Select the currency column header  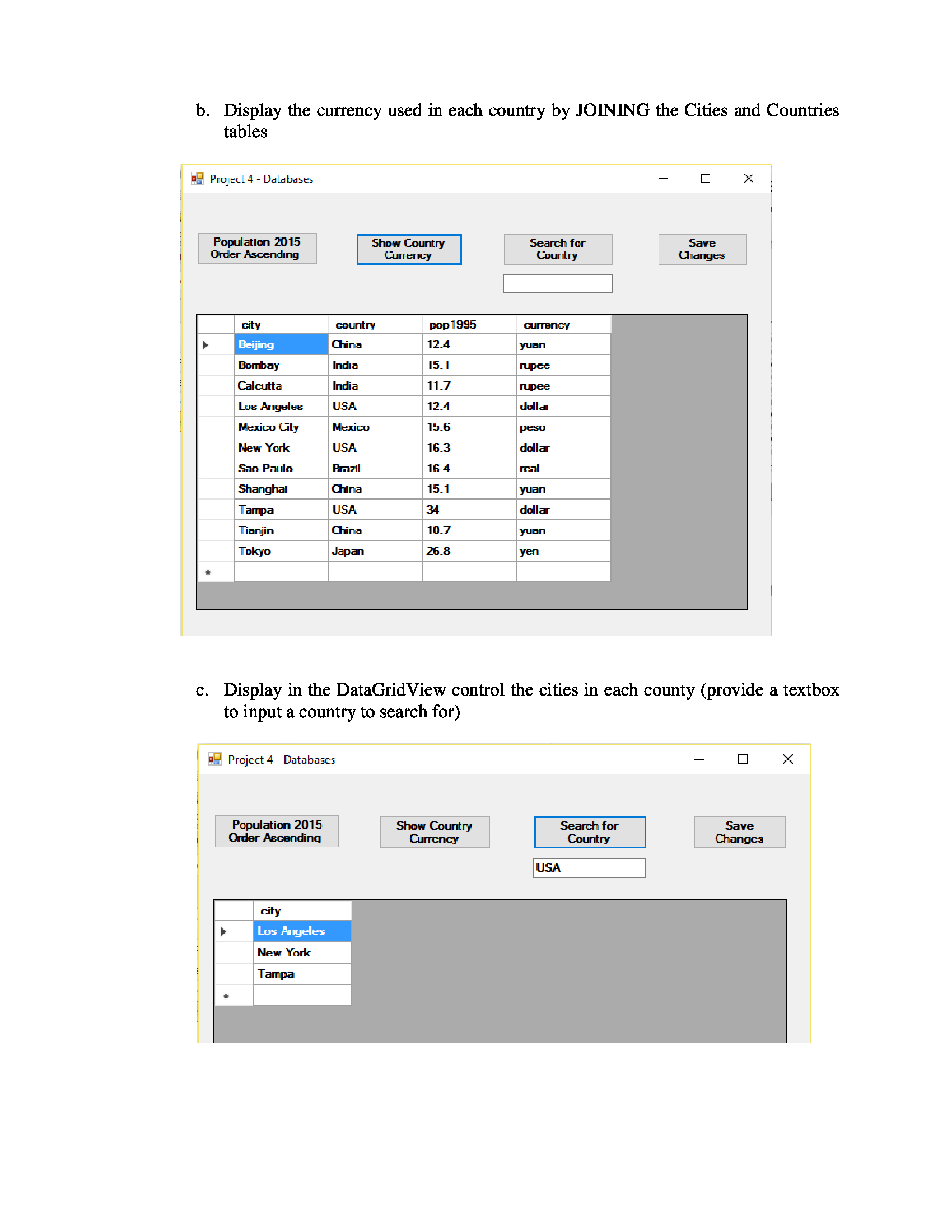546,324
